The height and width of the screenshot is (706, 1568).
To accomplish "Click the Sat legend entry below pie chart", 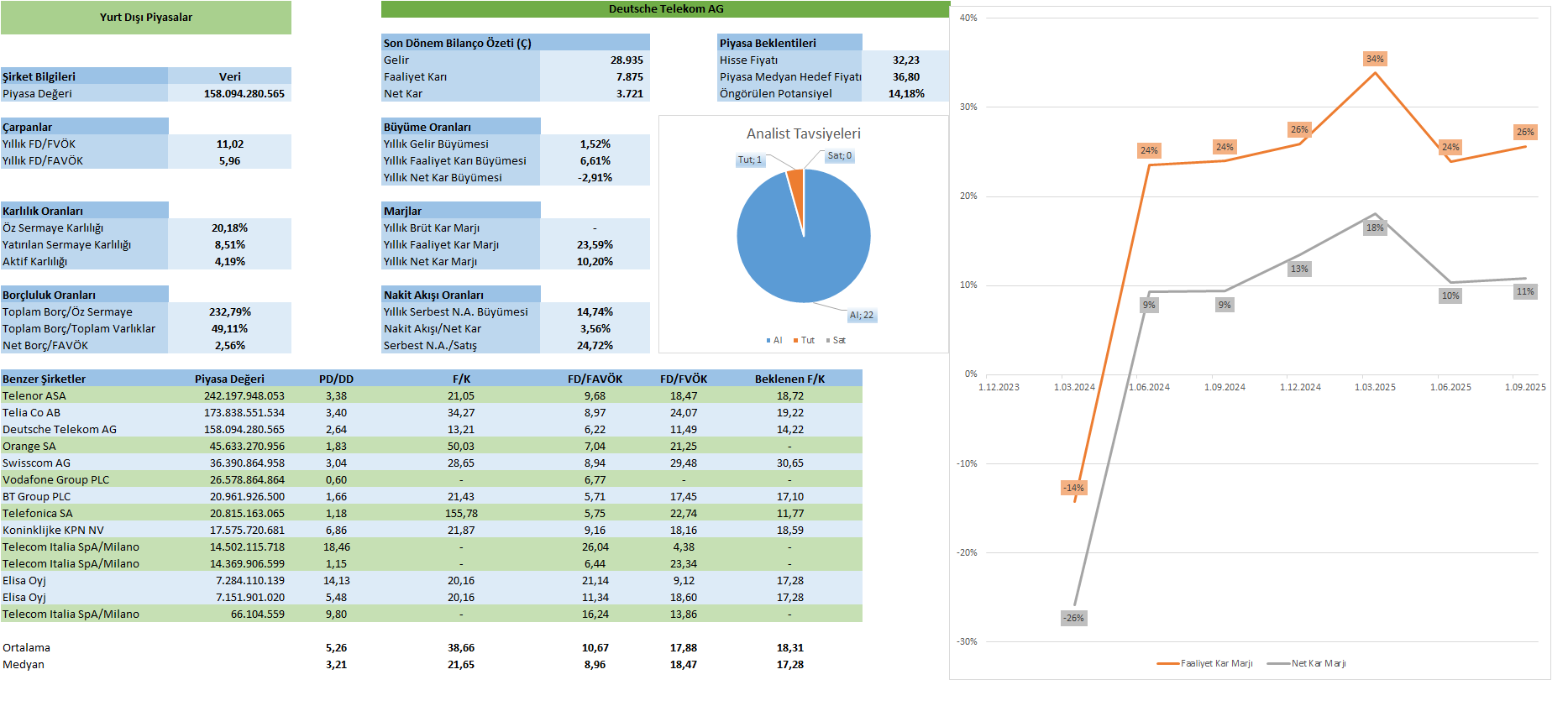I will click(x=836, y=341).
